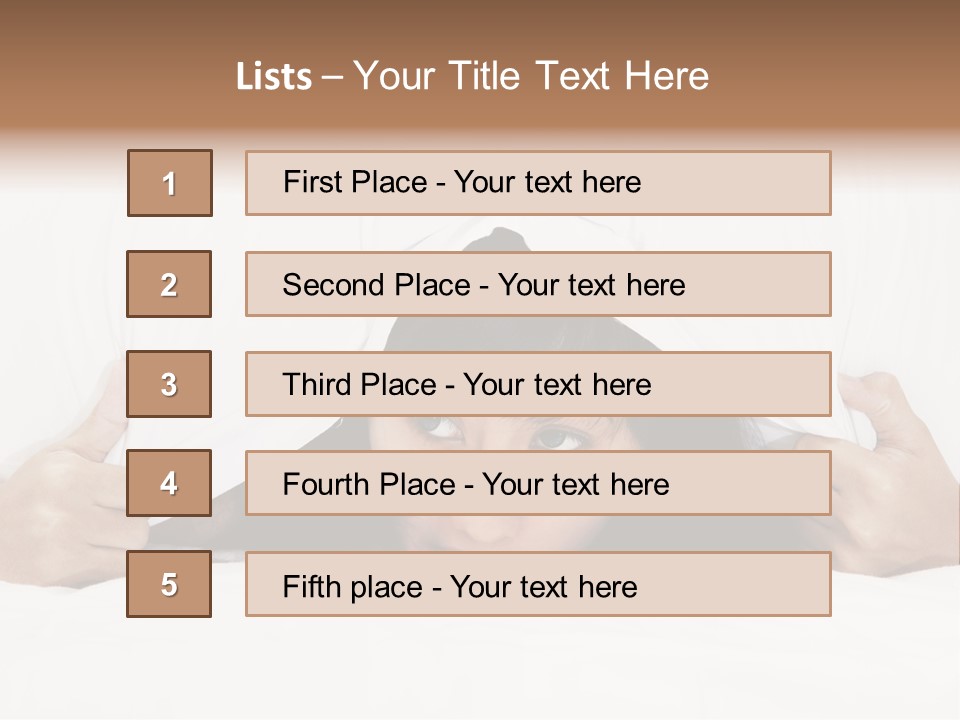The width and height of the screenshot is (960, 720).
Task: Click the number 3 box
Action: 169,384
